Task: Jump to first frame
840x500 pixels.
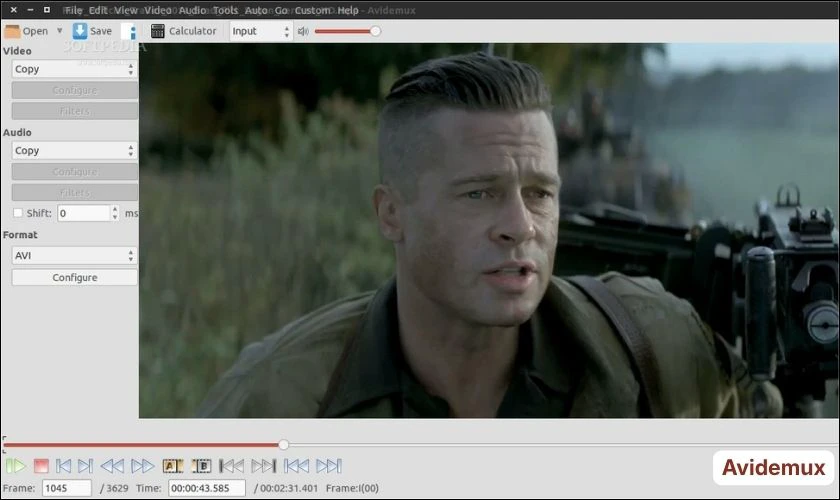Action: [296, 466]
